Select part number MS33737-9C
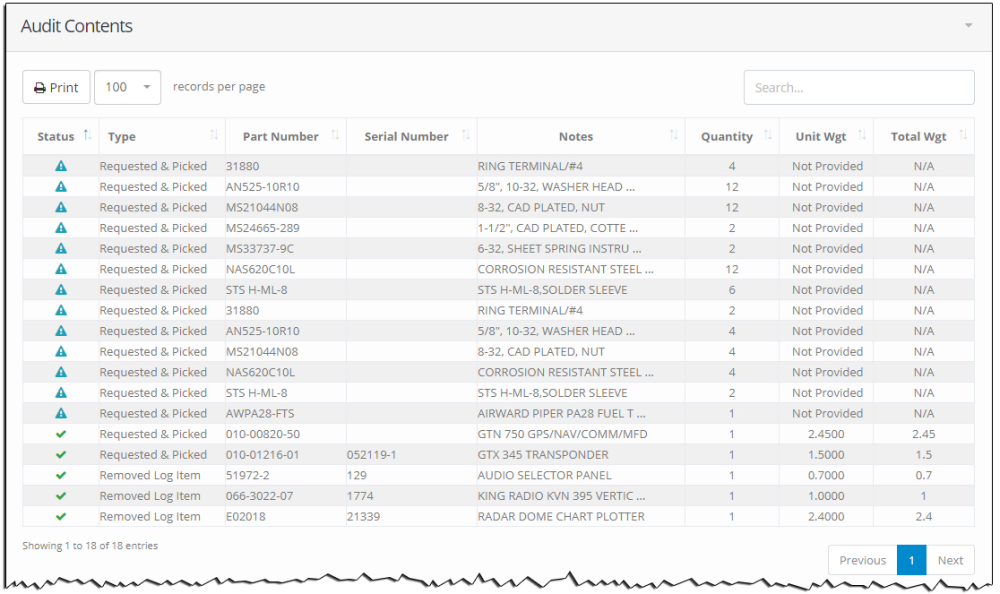 [260, 248]
